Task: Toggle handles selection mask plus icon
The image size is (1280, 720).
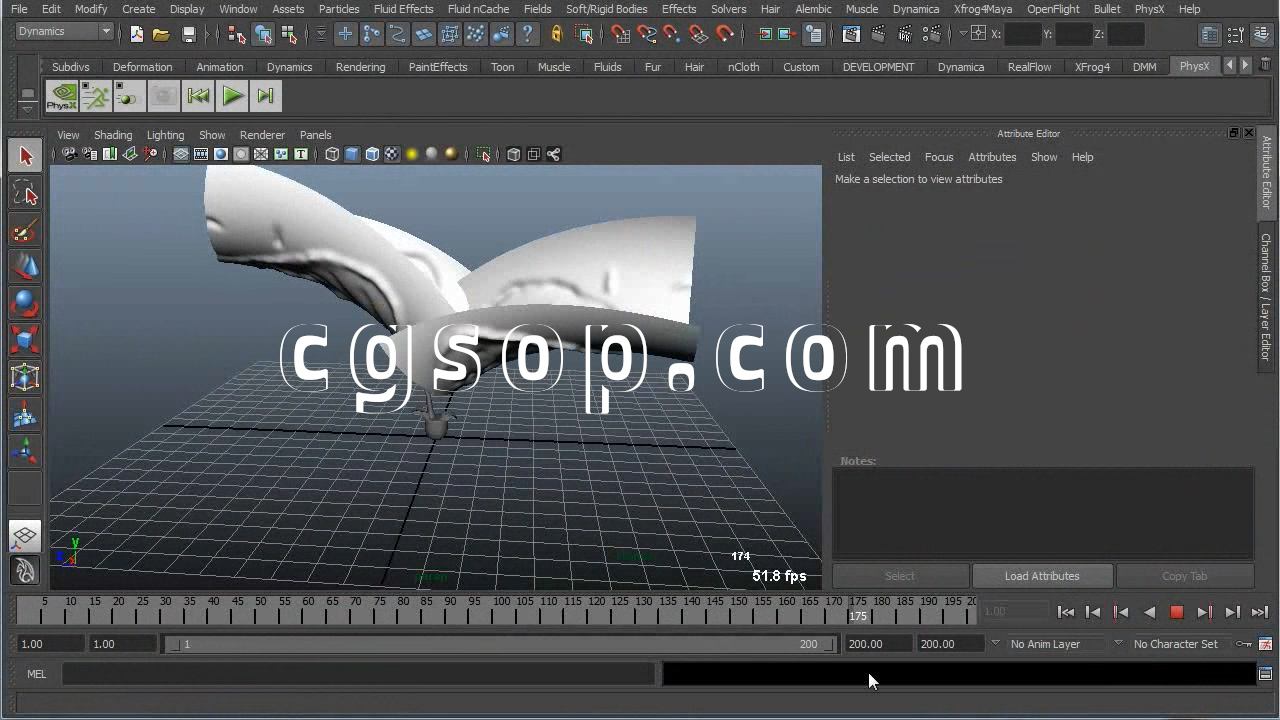Action: [345, 34]
